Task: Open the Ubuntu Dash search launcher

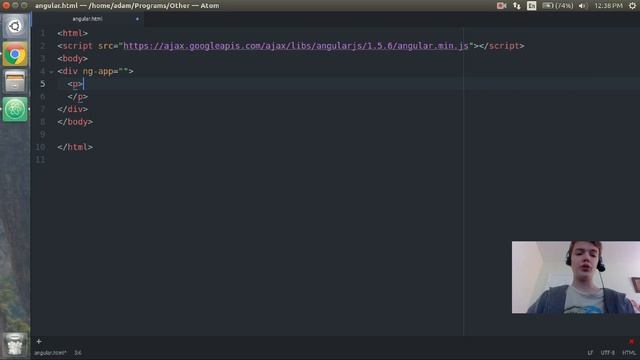Action: pyautogui.click(x=15, y=27)
